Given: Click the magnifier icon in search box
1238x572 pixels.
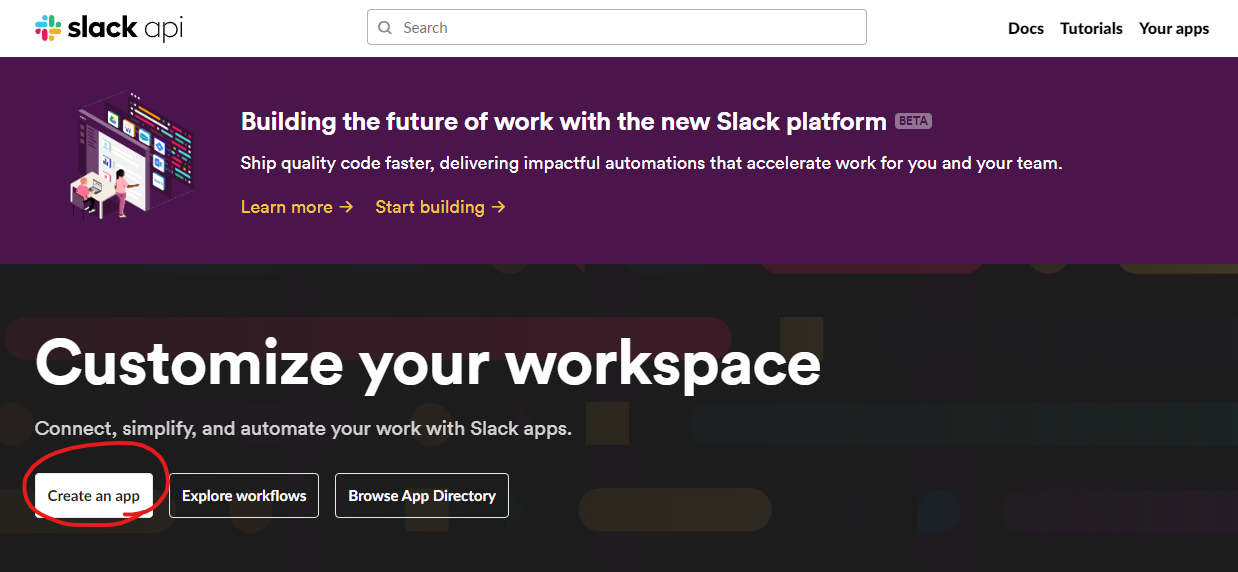Looking at the screenshot, I should coord(386,28).
